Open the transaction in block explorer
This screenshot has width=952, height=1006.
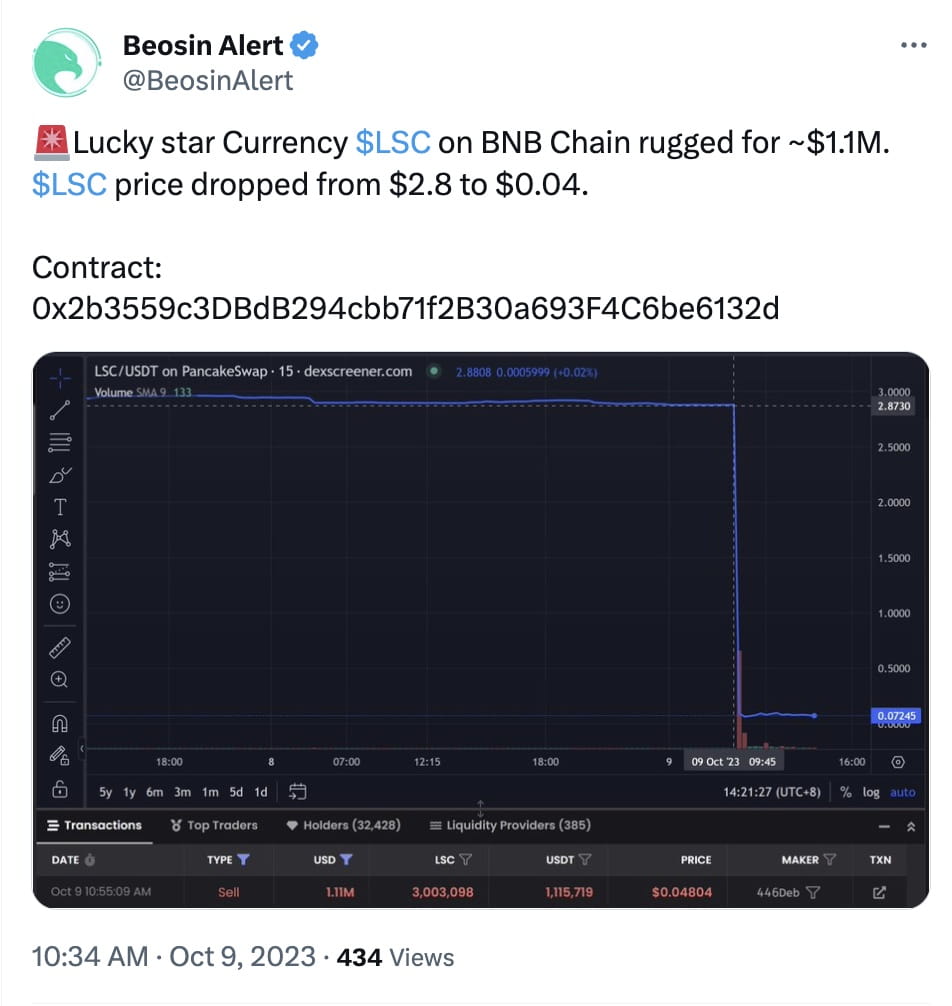[879, 890]
